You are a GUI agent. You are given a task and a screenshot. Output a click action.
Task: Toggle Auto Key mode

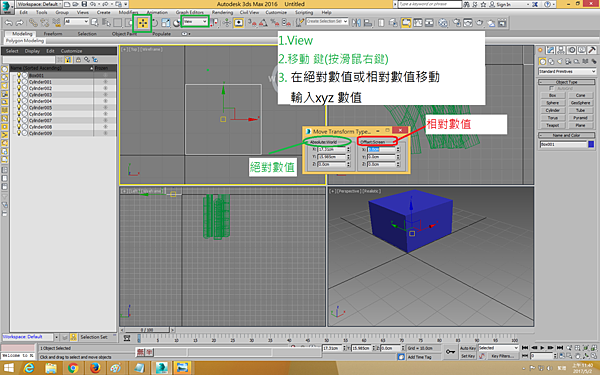468,348
